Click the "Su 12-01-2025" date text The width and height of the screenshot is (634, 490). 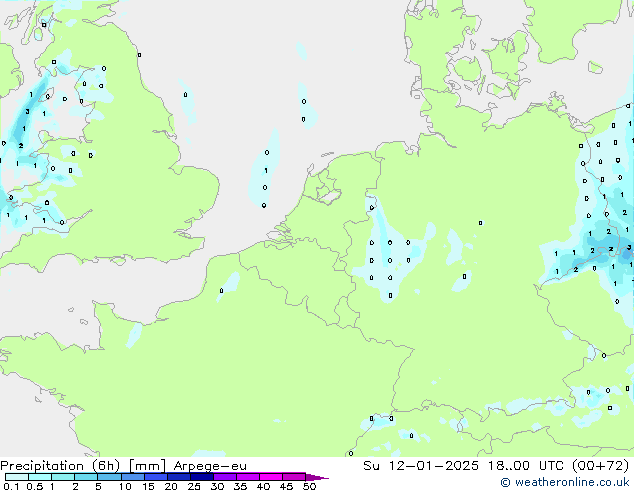(421, 466)
